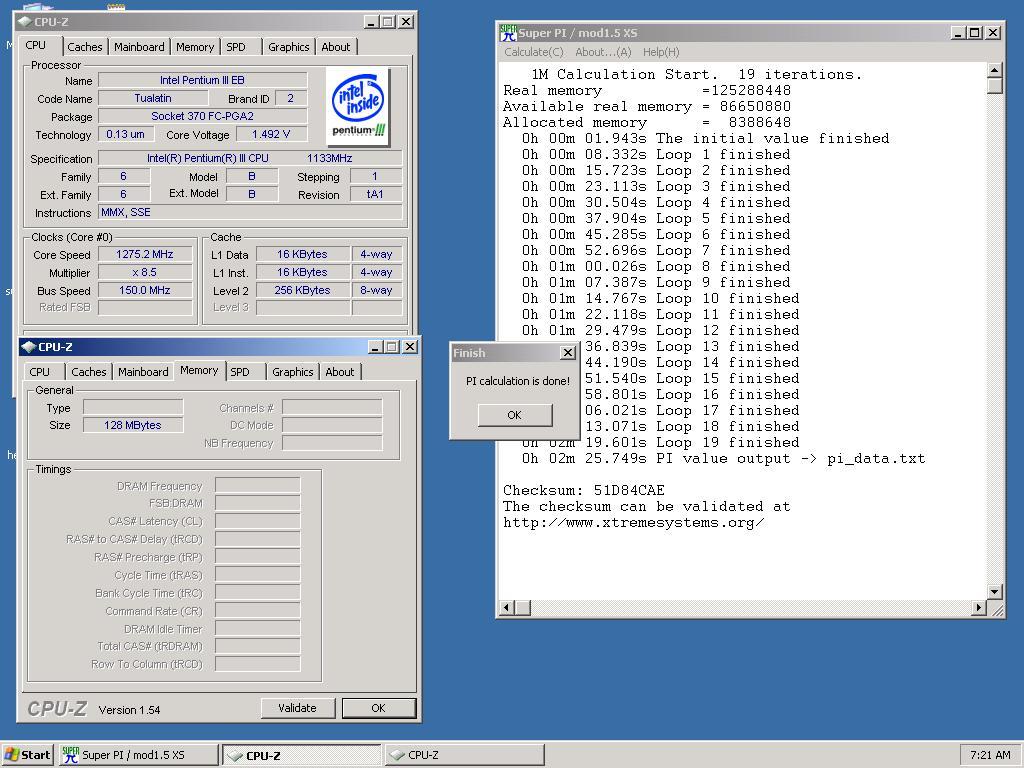Click the Technology value 0.13 um
Screen dimensions: 1024x768
coord(125,134)
